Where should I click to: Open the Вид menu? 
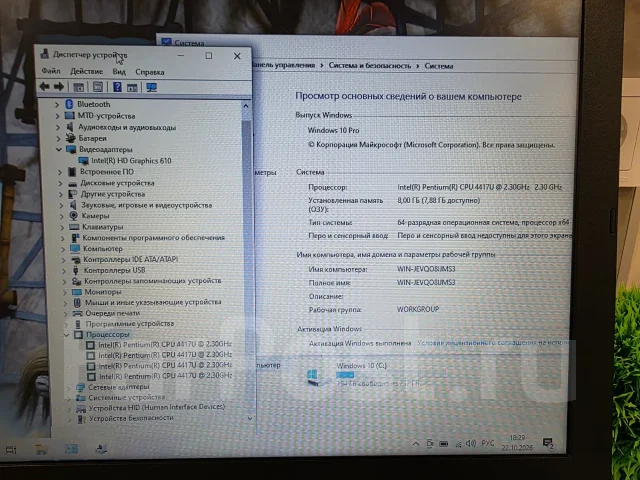pyautogui.click(x=119, y=72)
